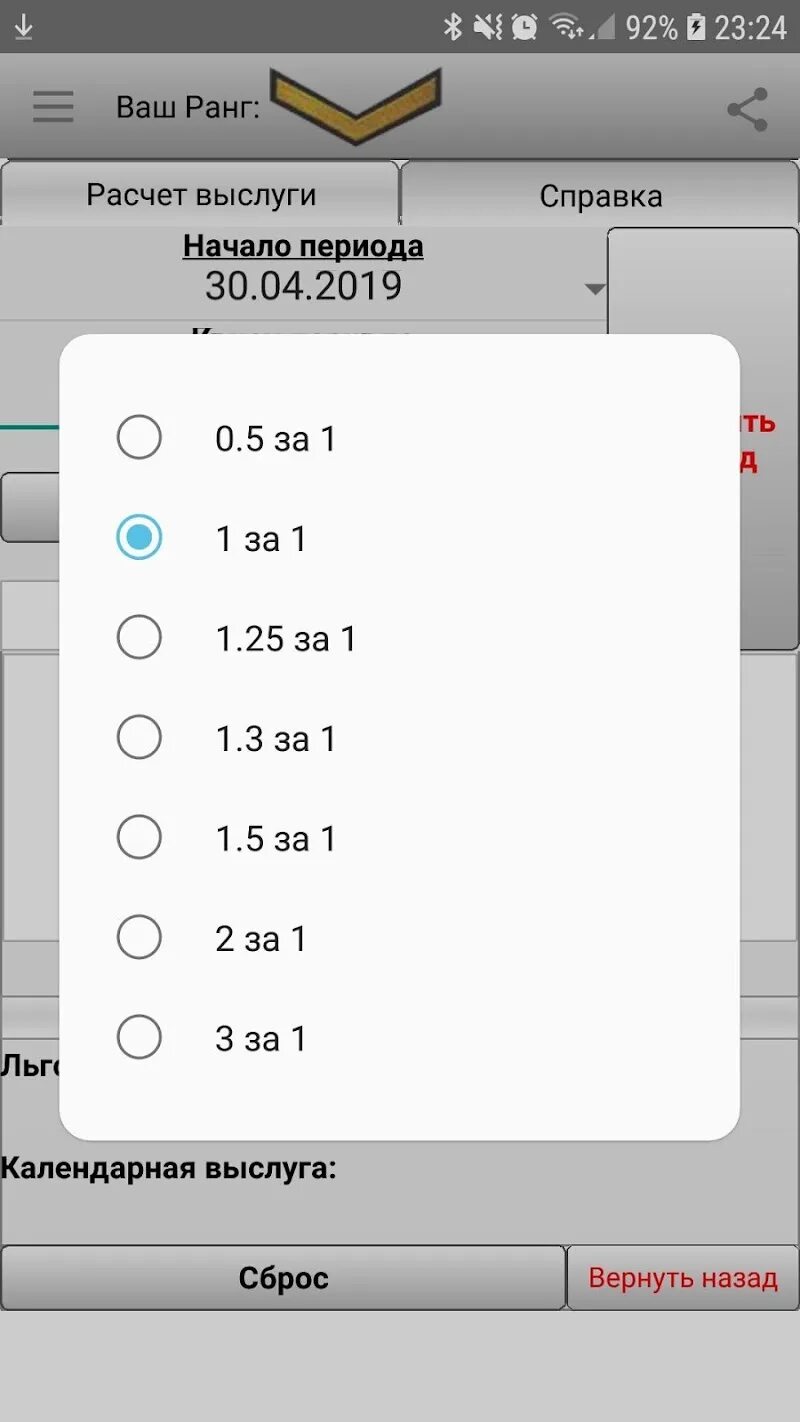Pick the 2 за 1 option
The height and width of the screenshot is (1422, 800).
[399, 938]
